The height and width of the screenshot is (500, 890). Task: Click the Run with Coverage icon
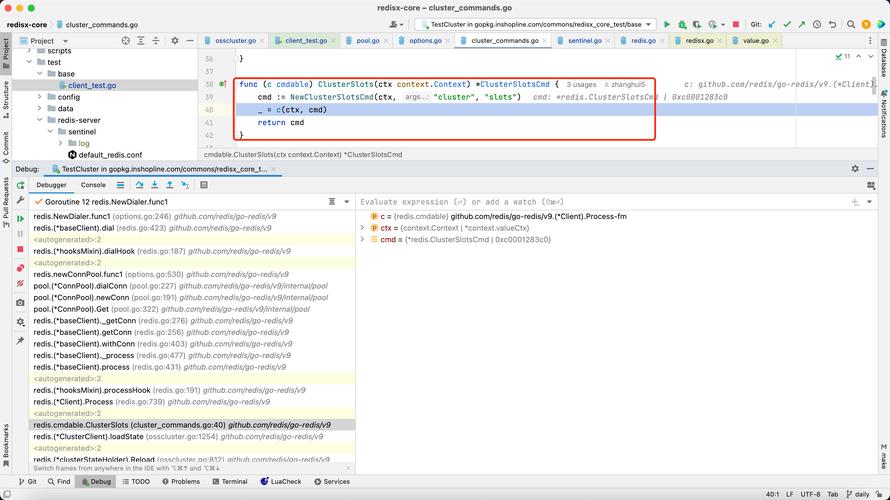[x=697, y=24]
